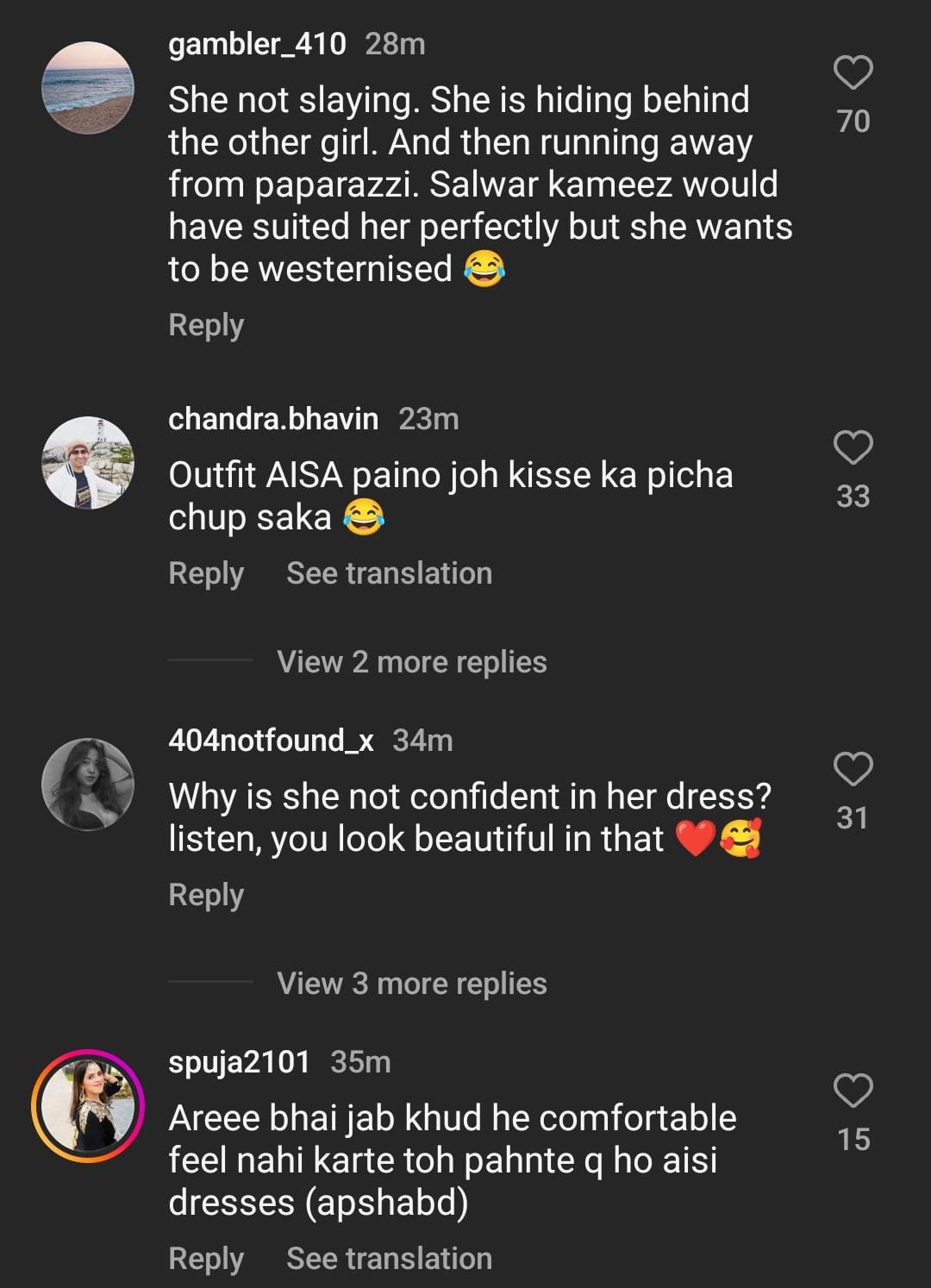The height and width of the screenshot is (1288, 931).
Task: See translation of chandra.bhavin's comment
Action: tap(389, 573)
